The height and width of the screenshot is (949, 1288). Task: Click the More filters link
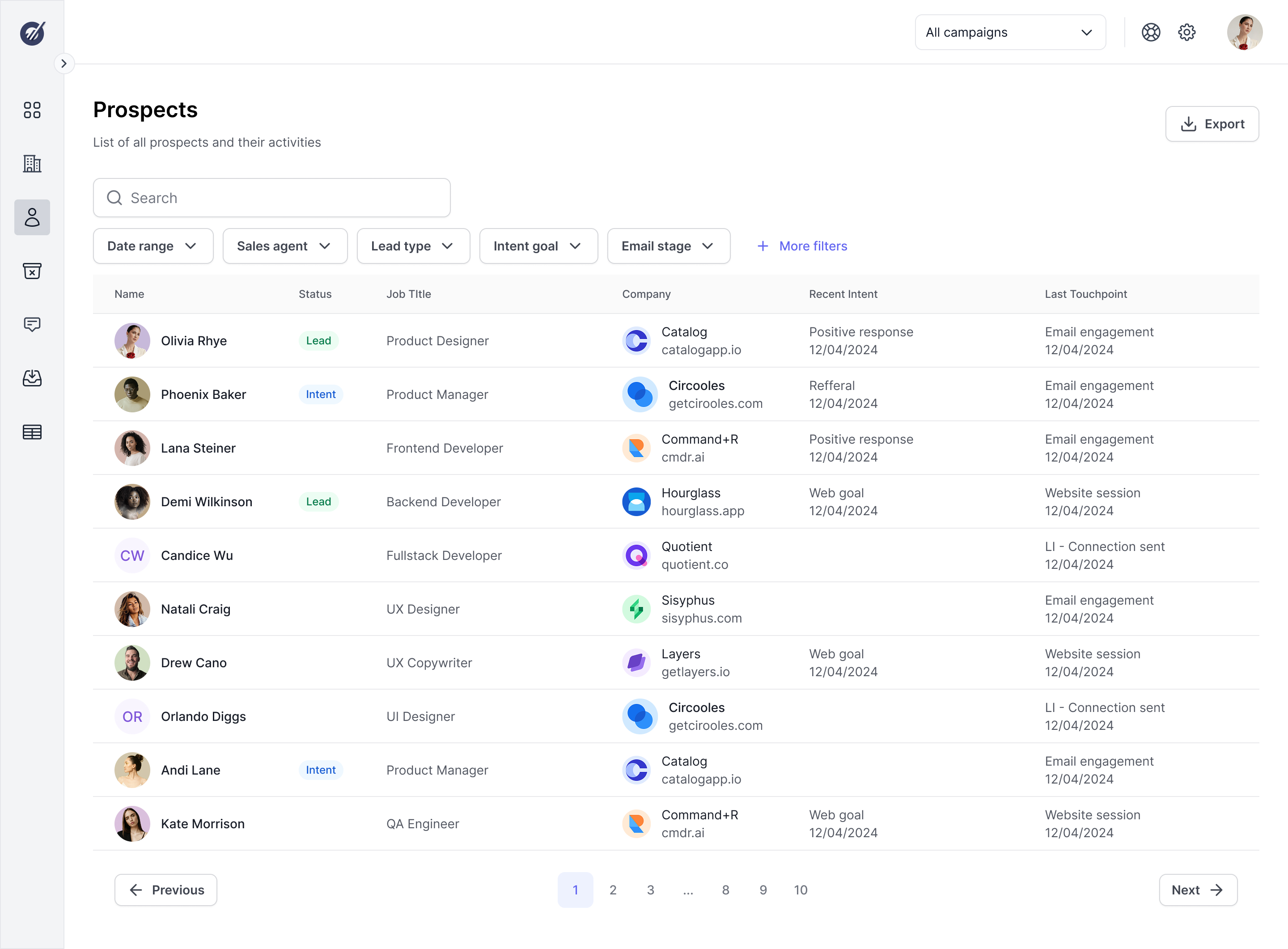[802, 246]
